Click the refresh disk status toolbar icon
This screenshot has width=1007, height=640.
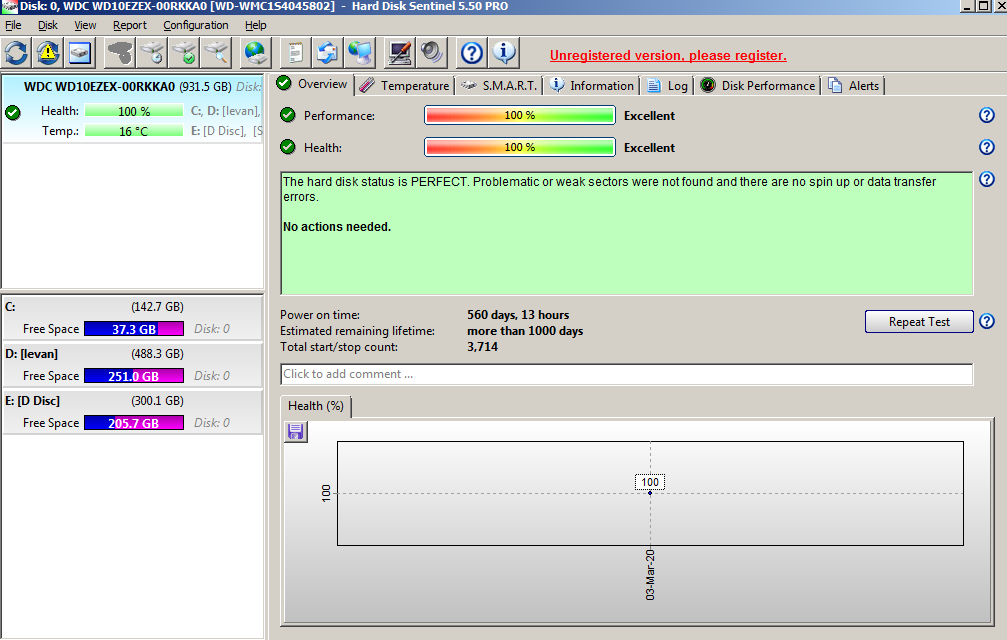17,52
